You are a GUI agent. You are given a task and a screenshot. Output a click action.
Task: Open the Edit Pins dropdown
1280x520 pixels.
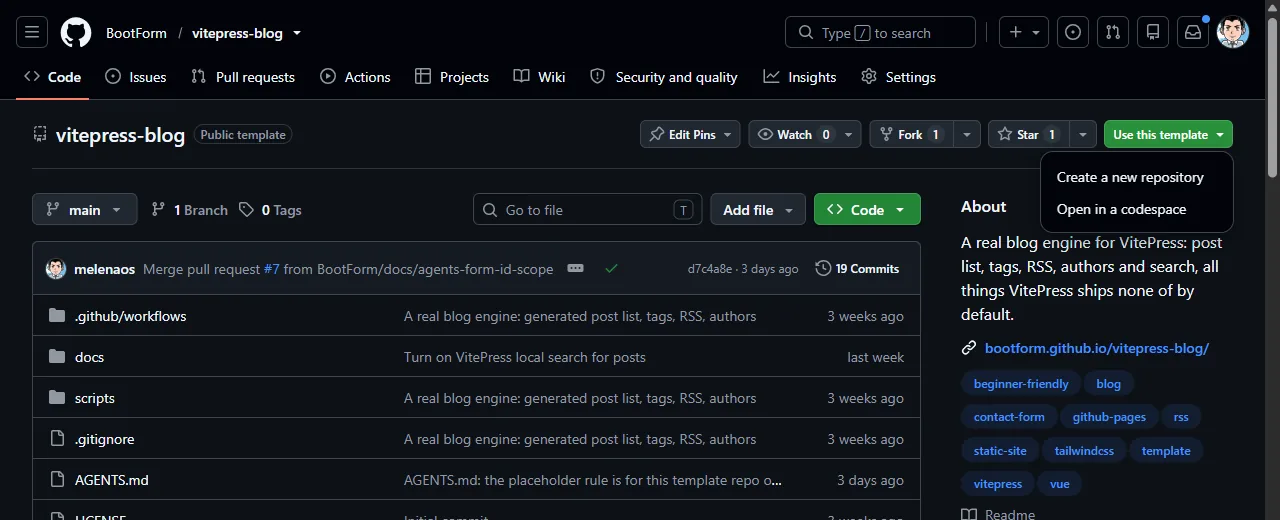pyautogui.click(x=690, y=134)
